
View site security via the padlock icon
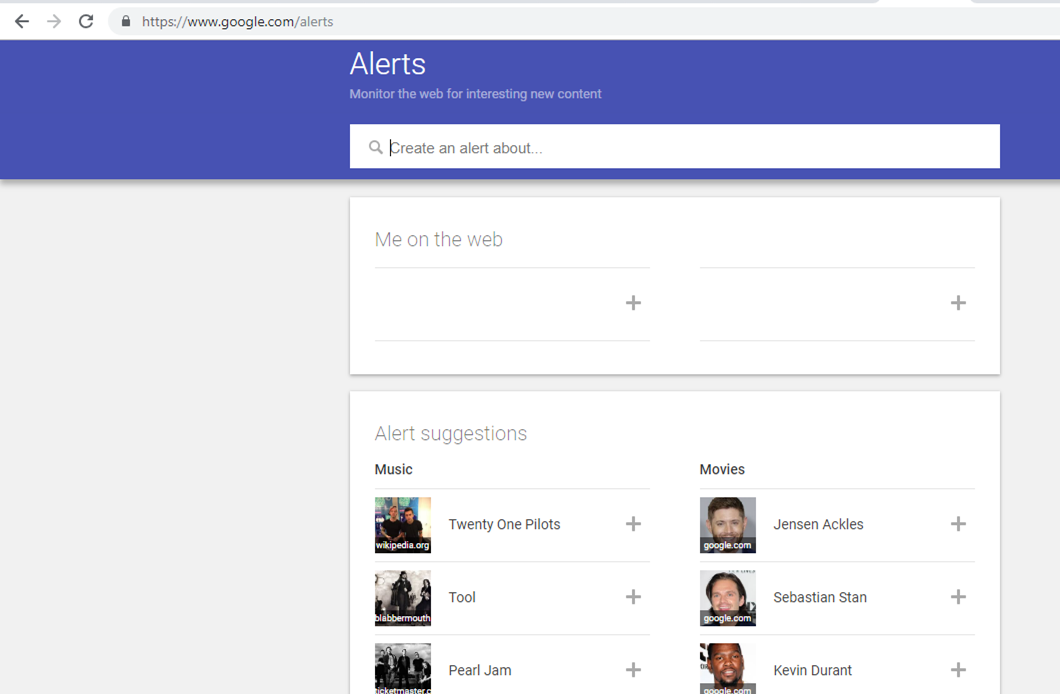[126, 21]
